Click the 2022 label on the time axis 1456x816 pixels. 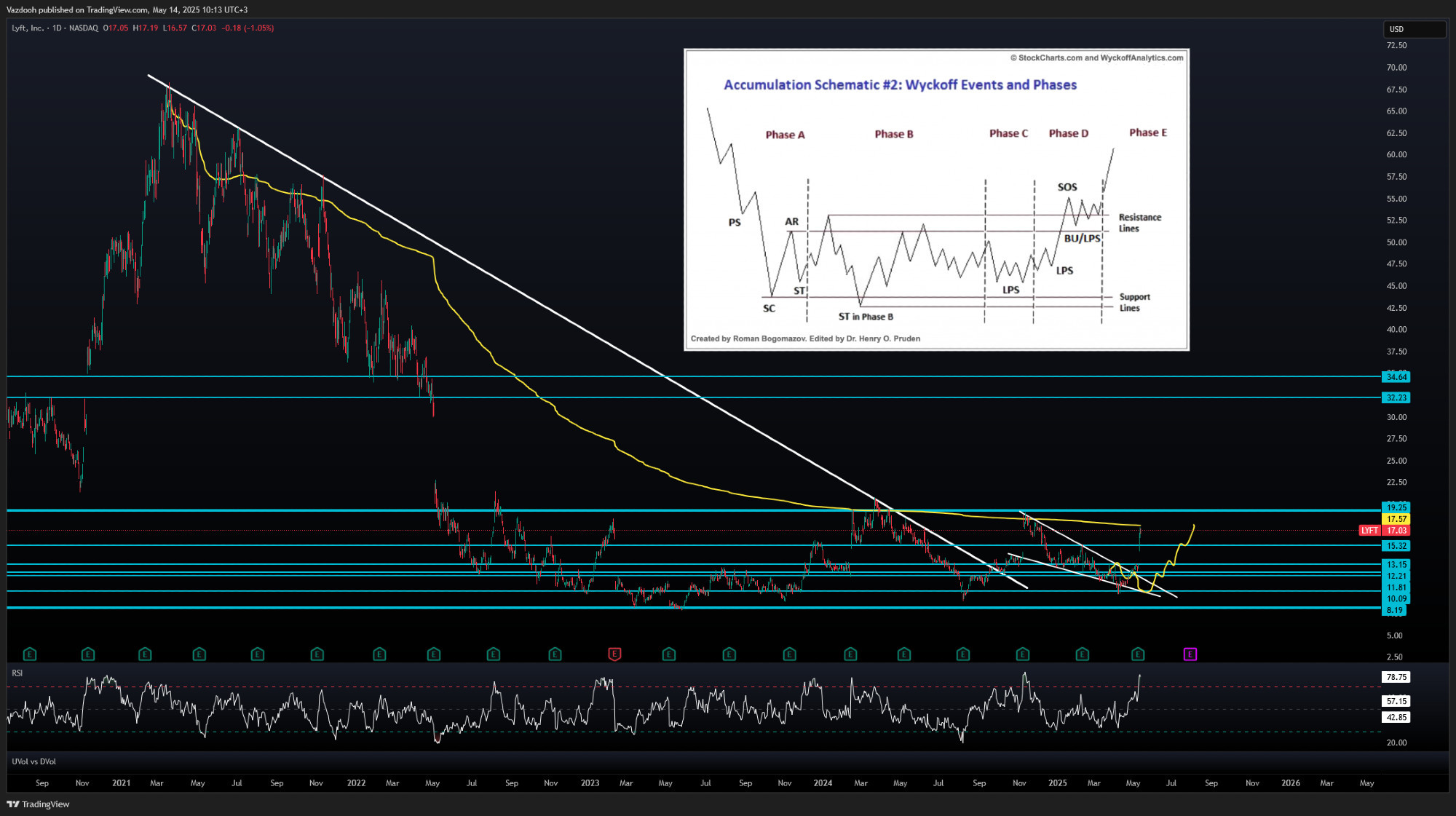point(356,783)
